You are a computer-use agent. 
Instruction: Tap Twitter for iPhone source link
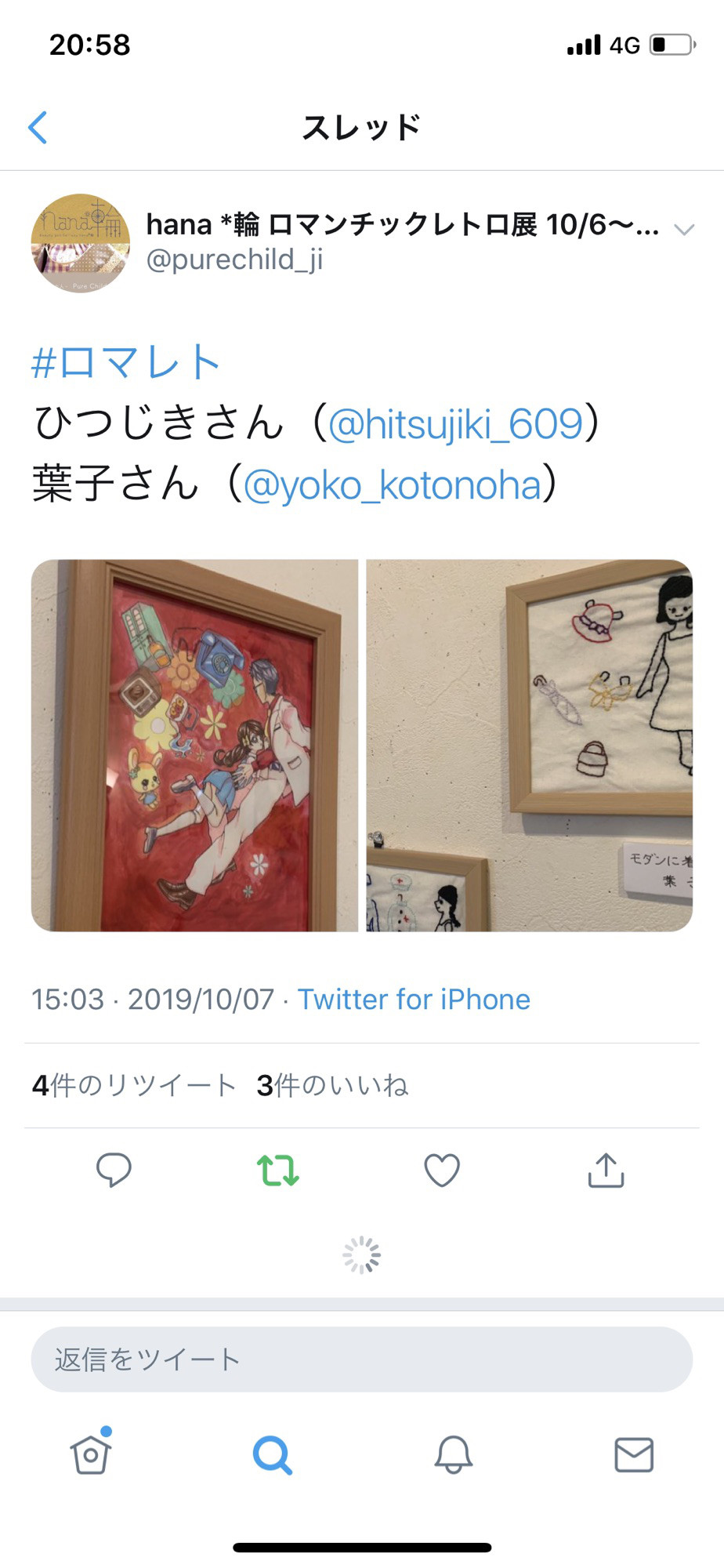(414, 1000)
